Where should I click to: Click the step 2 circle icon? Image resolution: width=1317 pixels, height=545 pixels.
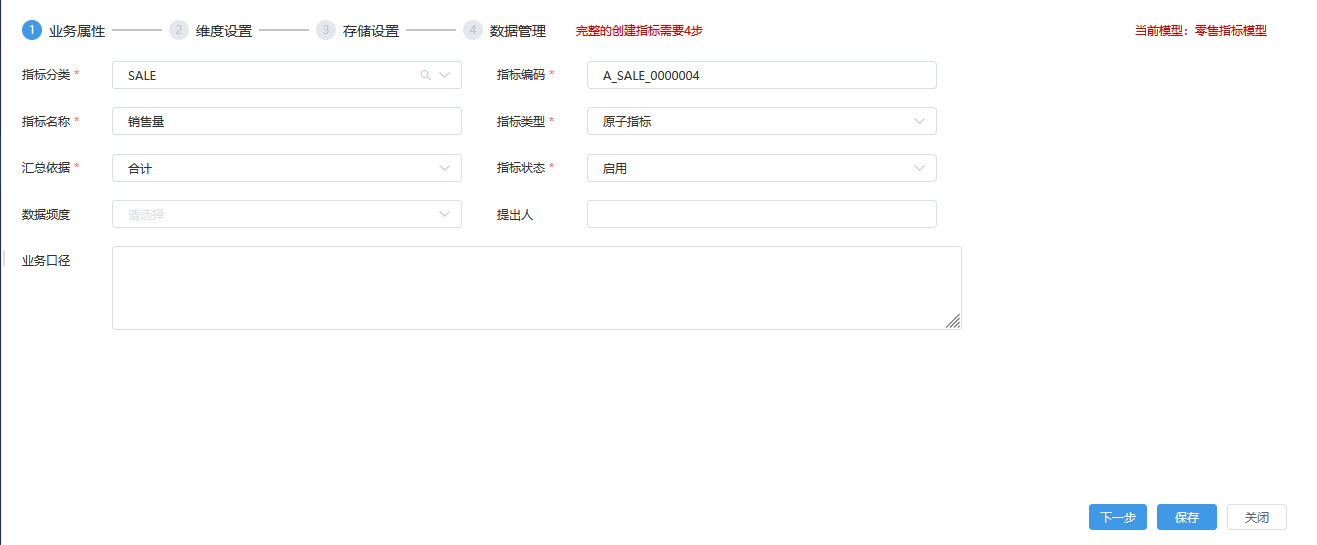tap(178, 30)
